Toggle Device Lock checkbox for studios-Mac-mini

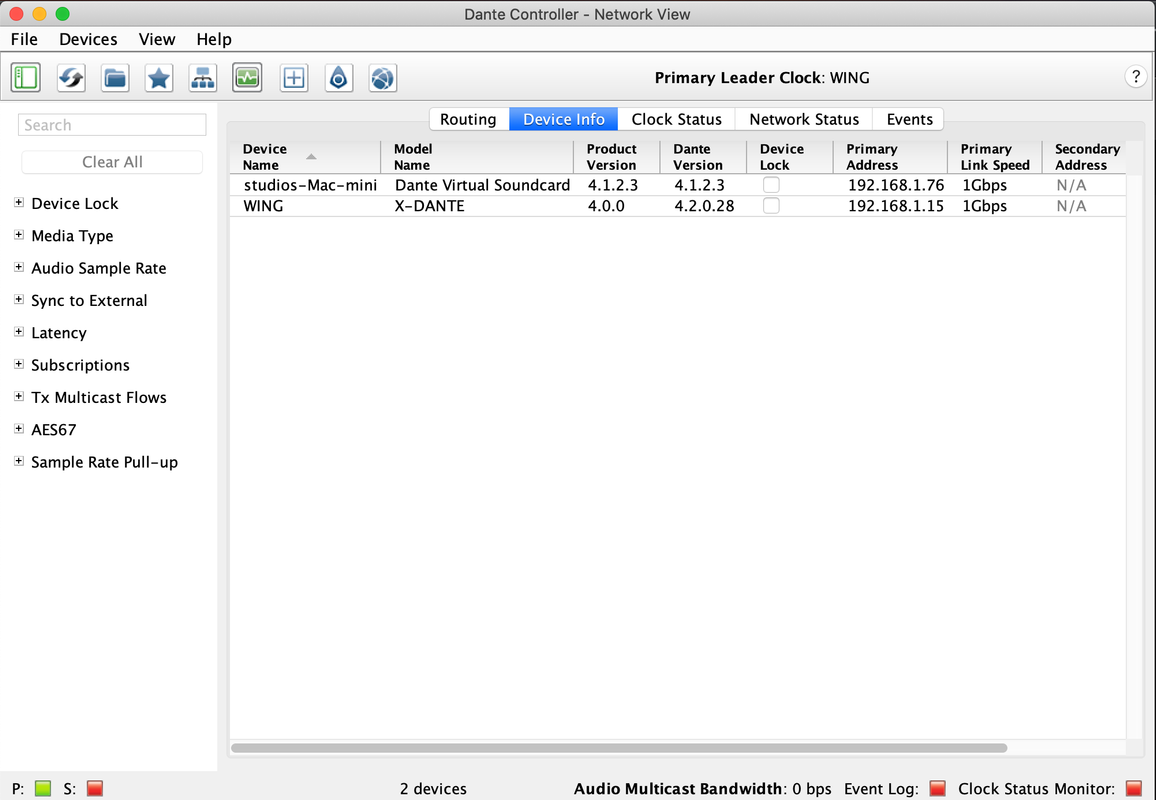pyautogui.click(x=771, y=184)
